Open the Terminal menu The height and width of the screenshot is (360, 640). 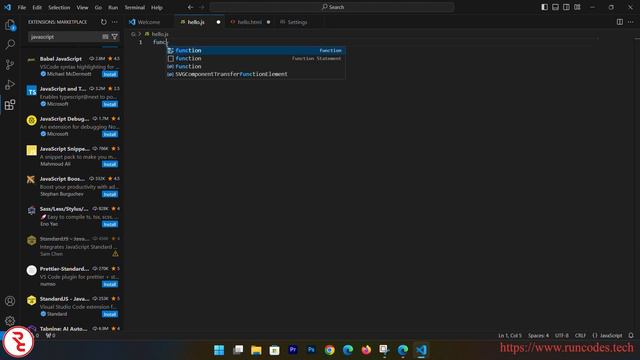(x=135, y=7)
